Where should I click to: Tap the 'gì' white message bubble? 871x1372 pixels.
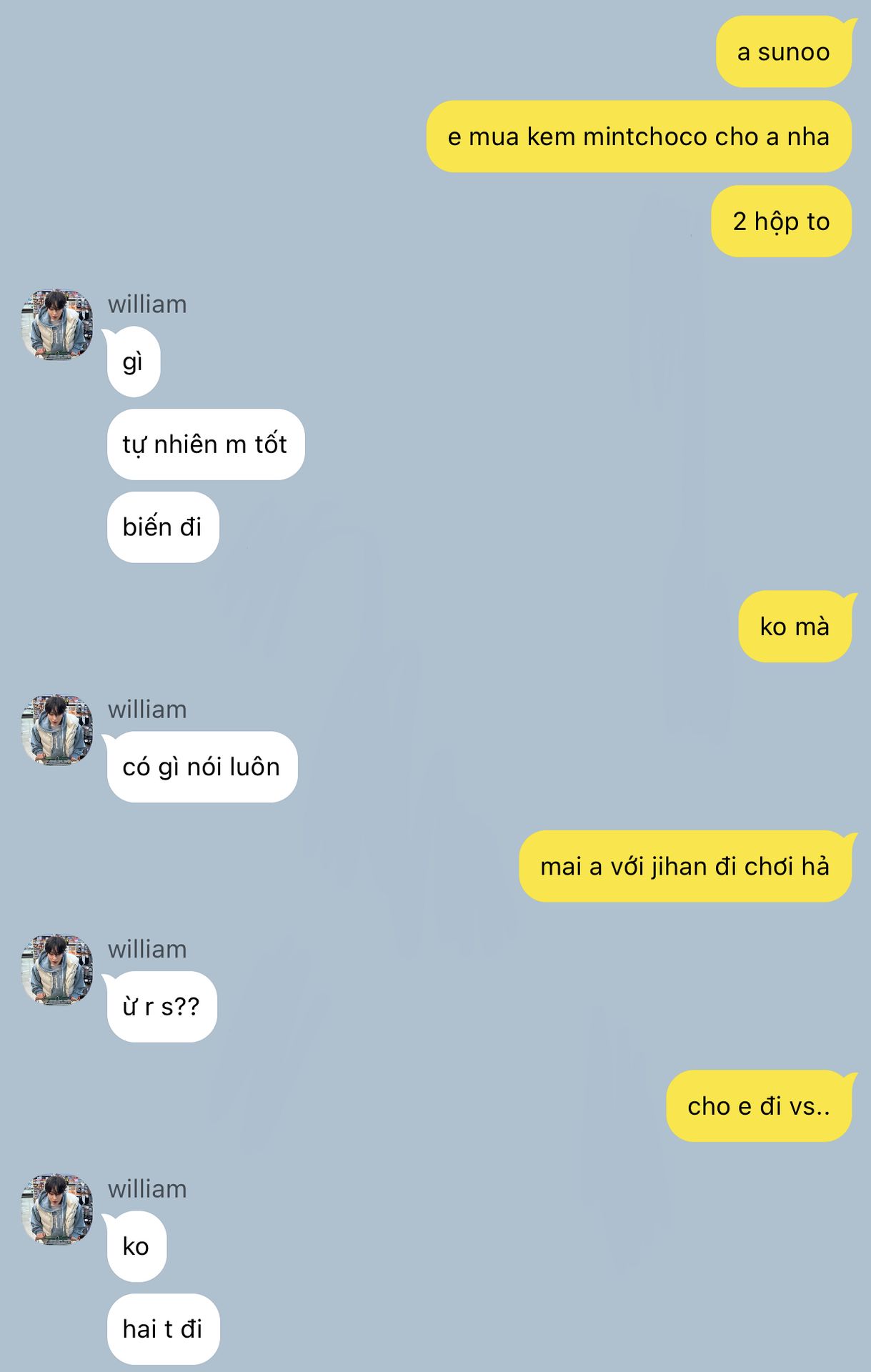(132, 362)
